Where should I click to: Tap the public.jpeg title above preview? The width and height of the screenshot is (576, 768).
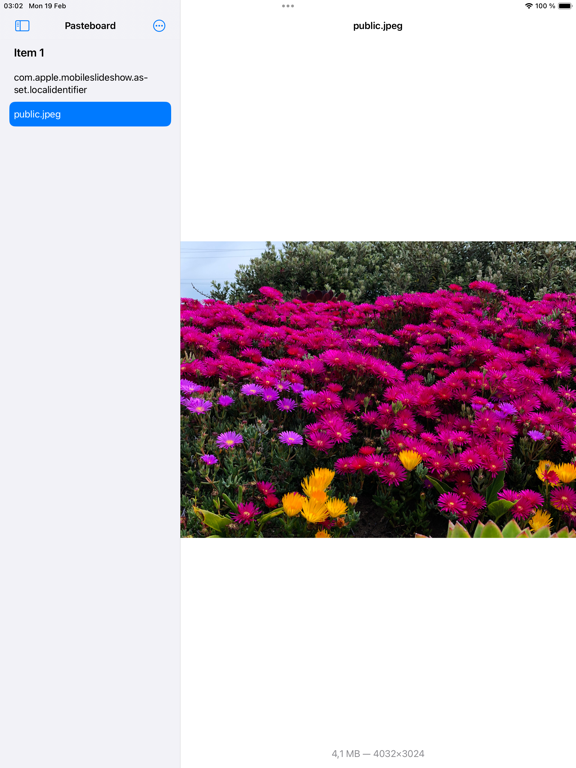click(378, 26)
